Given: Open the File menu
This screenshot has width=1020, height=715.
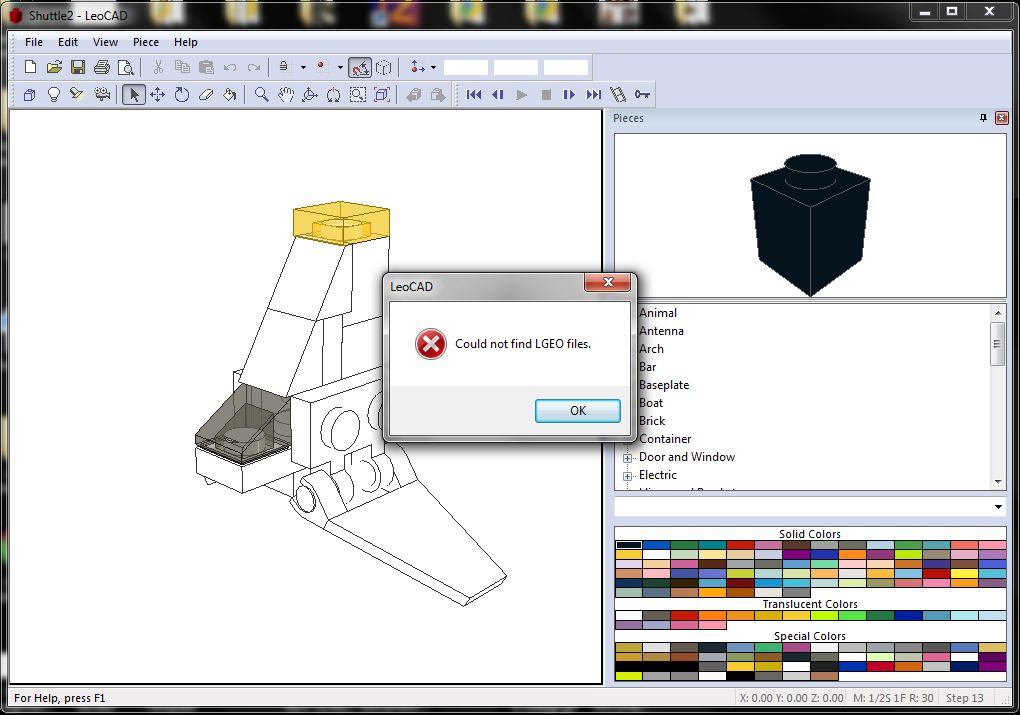Looking at the screenshot, I should click(34, 42).
